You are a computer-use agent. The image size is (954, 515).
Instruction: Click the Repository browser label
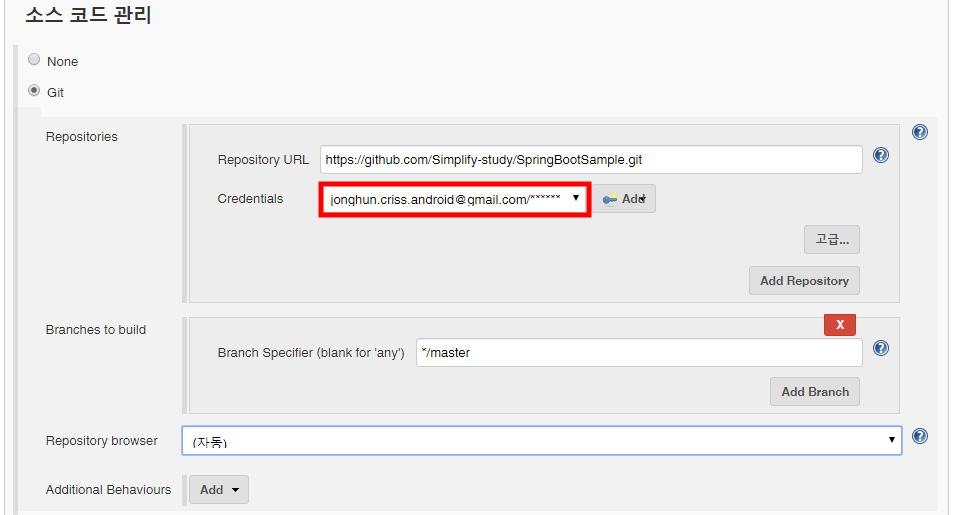point(102,440)
